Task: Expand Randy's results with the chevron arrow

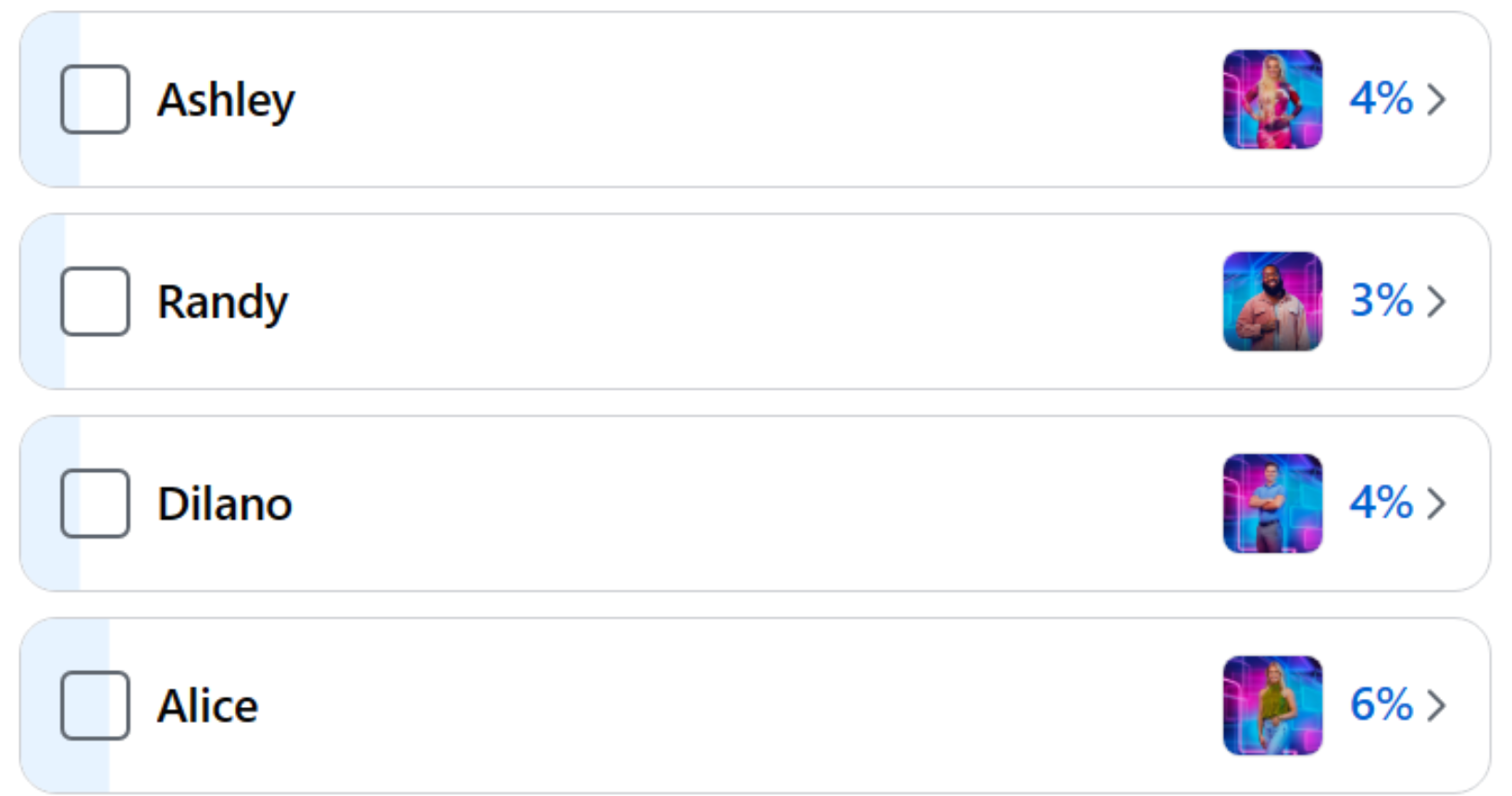Action: [x=1436, y=301]
